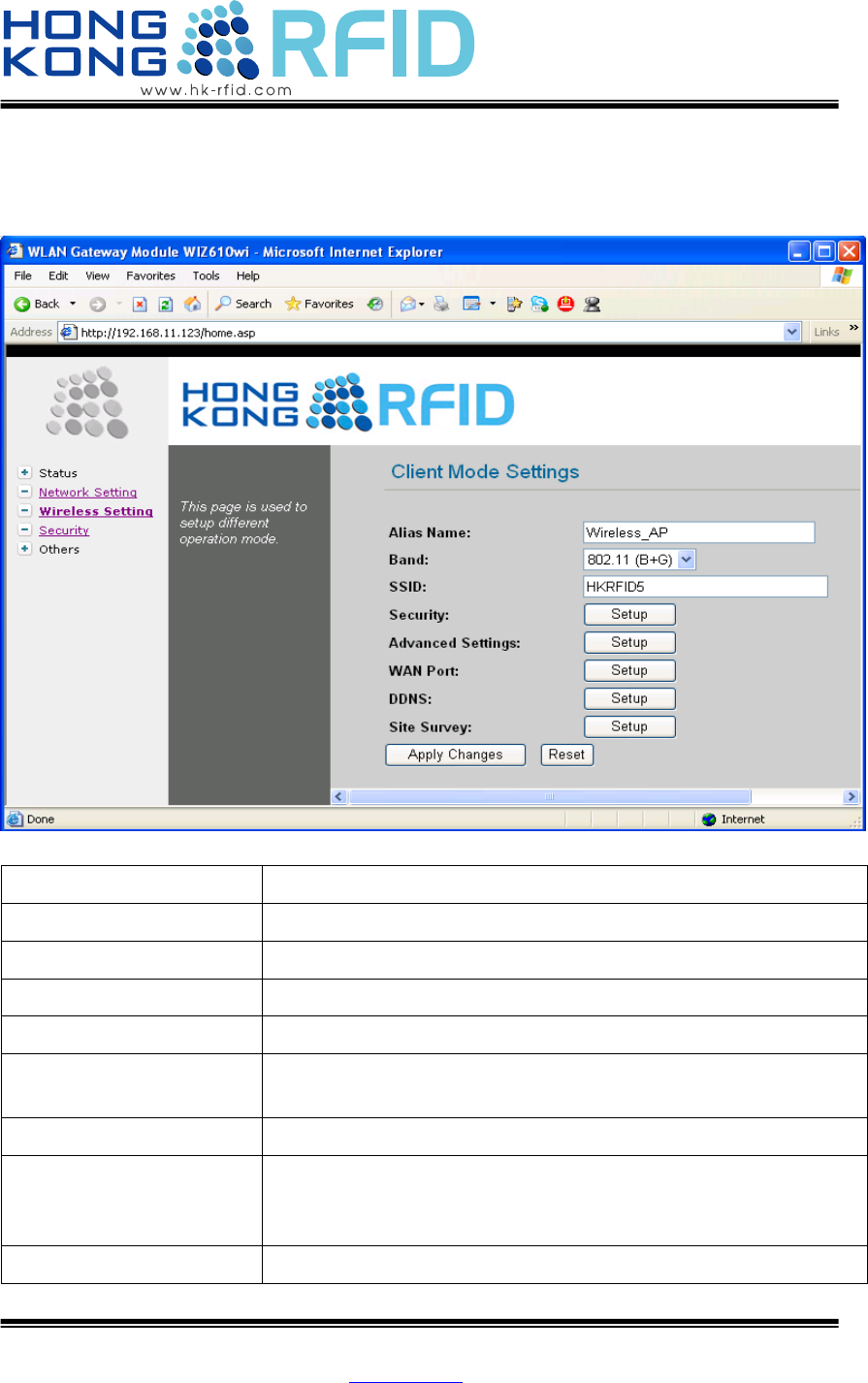Image resolution: width=868 pixels, height=1383 pixels.
Task: Click the Home page icon
Action: pos(192,304)
